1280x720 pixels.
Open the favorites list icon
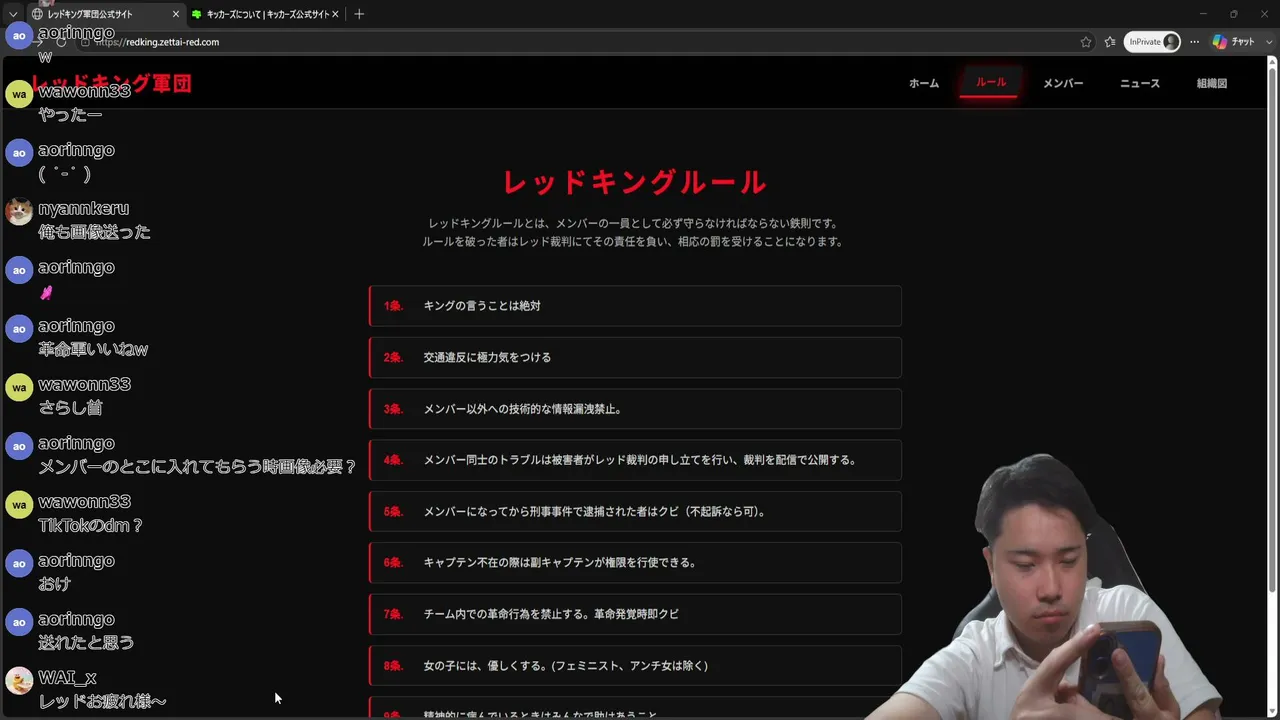[x=1110, y=42]
